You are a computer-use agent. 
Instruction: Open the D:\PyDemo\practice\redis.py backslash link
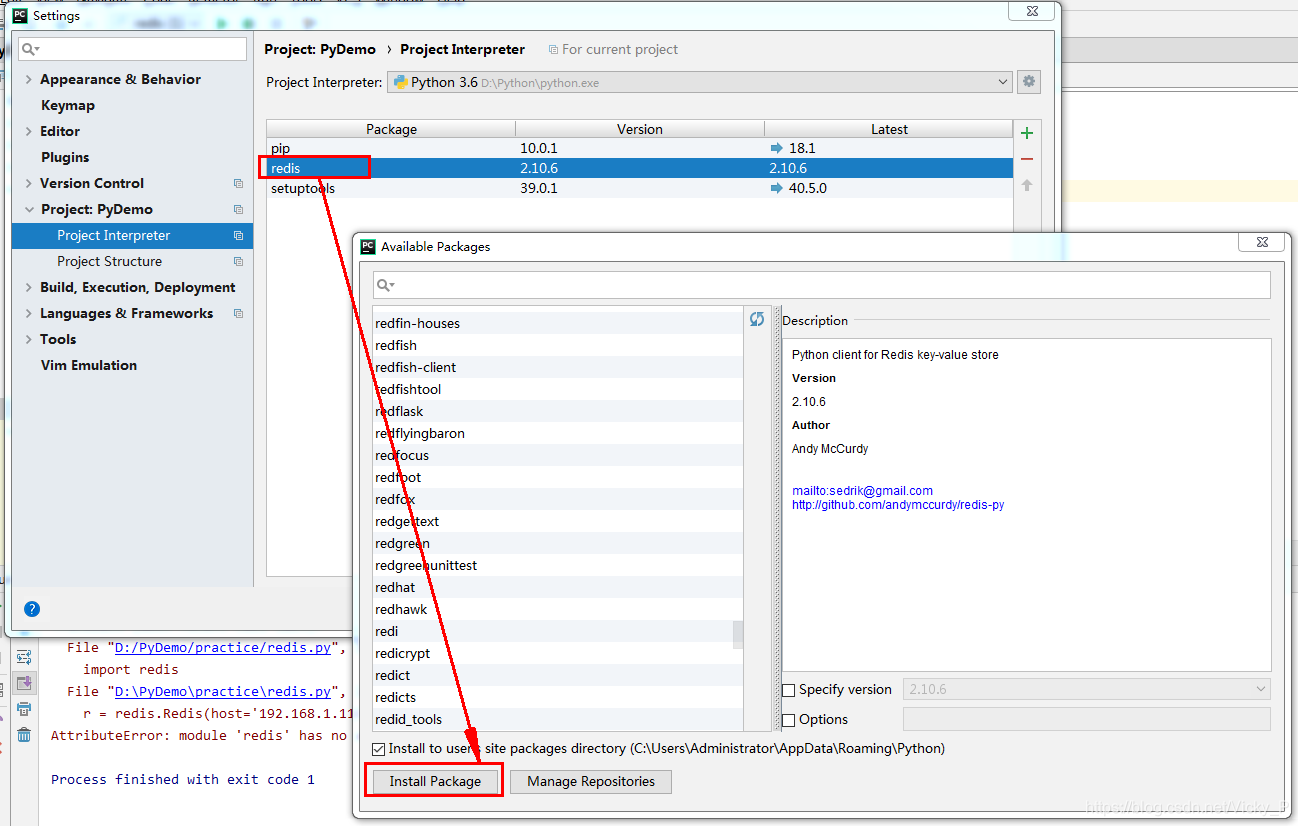tap(223, 691)
